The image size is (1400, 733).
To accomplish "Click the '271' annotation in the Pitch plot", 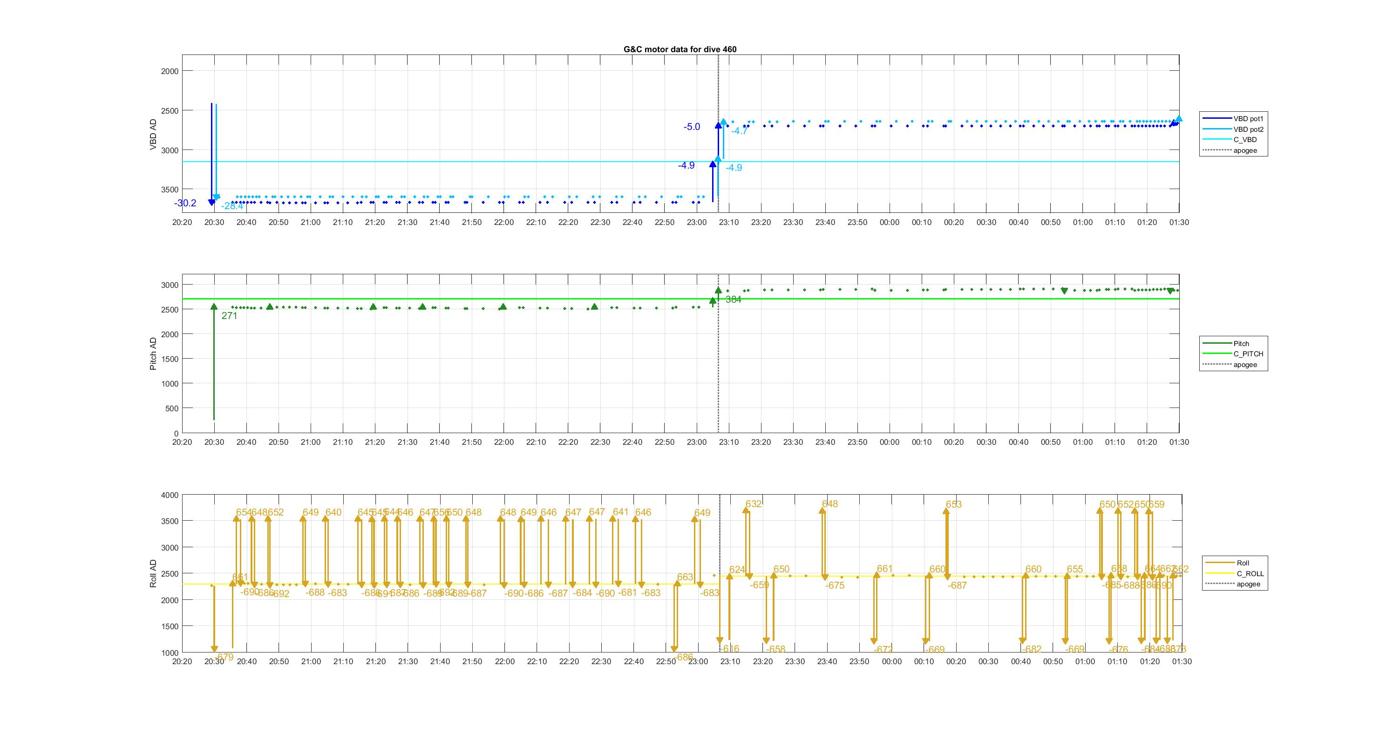I will coord(229,316).
